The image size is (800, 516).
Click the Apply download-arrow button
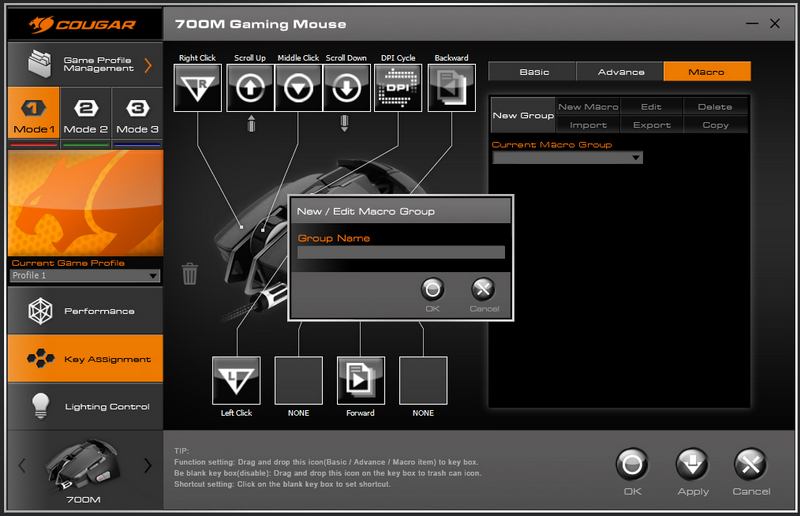(x=692, y=465)
